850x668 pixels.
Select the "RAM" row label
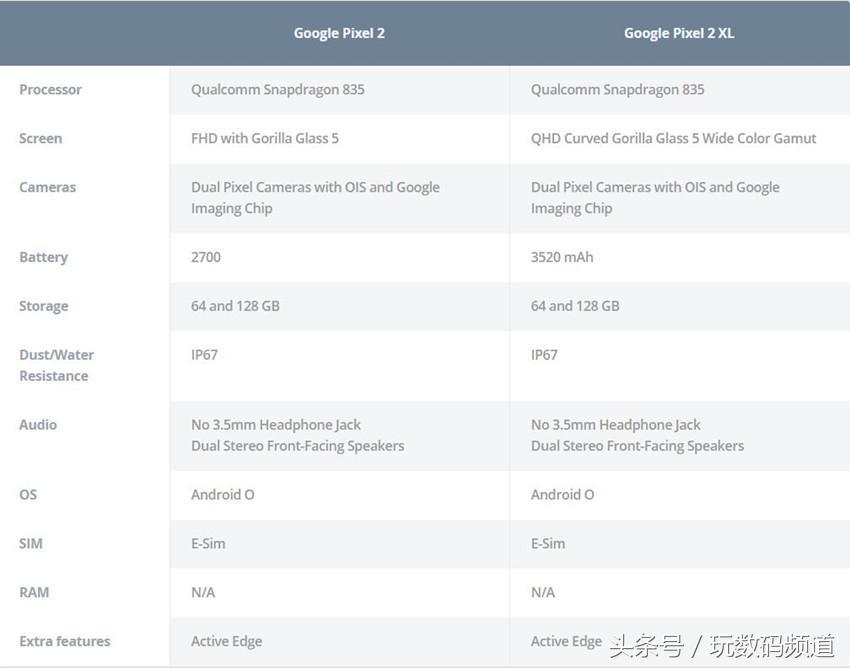click(x=34, y=593)
